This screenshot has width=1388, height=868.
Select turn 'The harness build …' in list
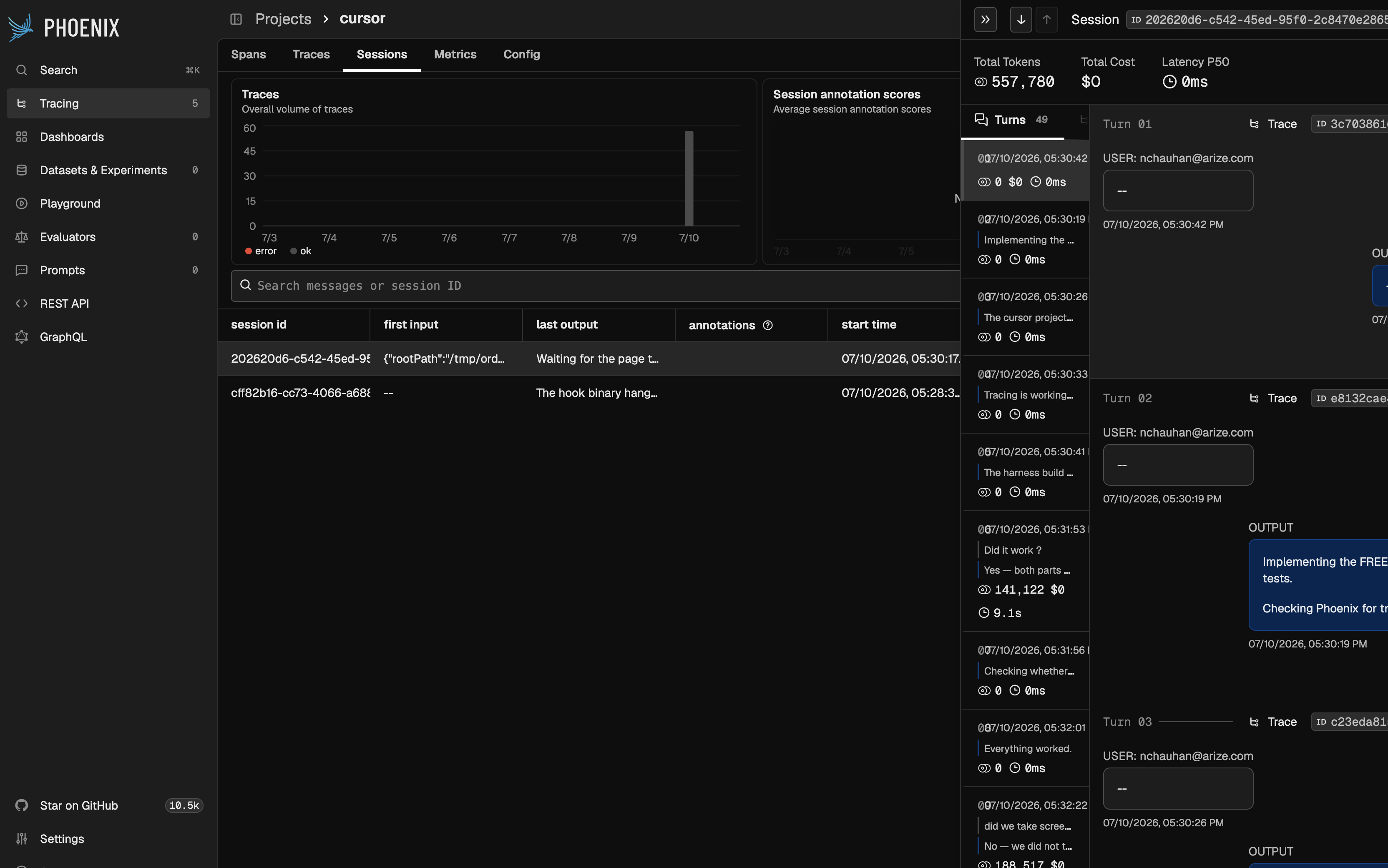point(1025,472)
